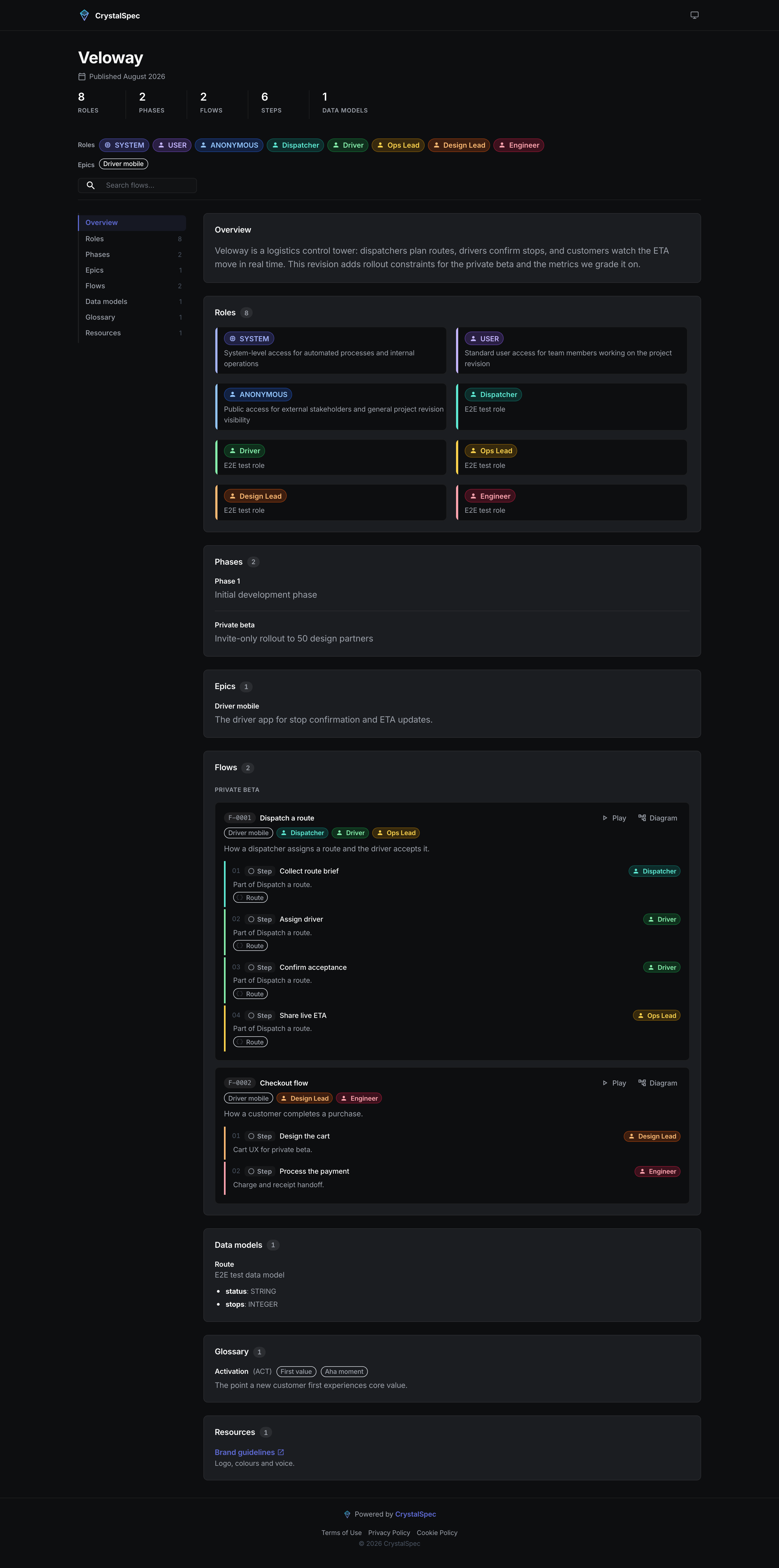Go to Epics in the side navigation
Screen dimensions: 779x1568
pos(132,270)
